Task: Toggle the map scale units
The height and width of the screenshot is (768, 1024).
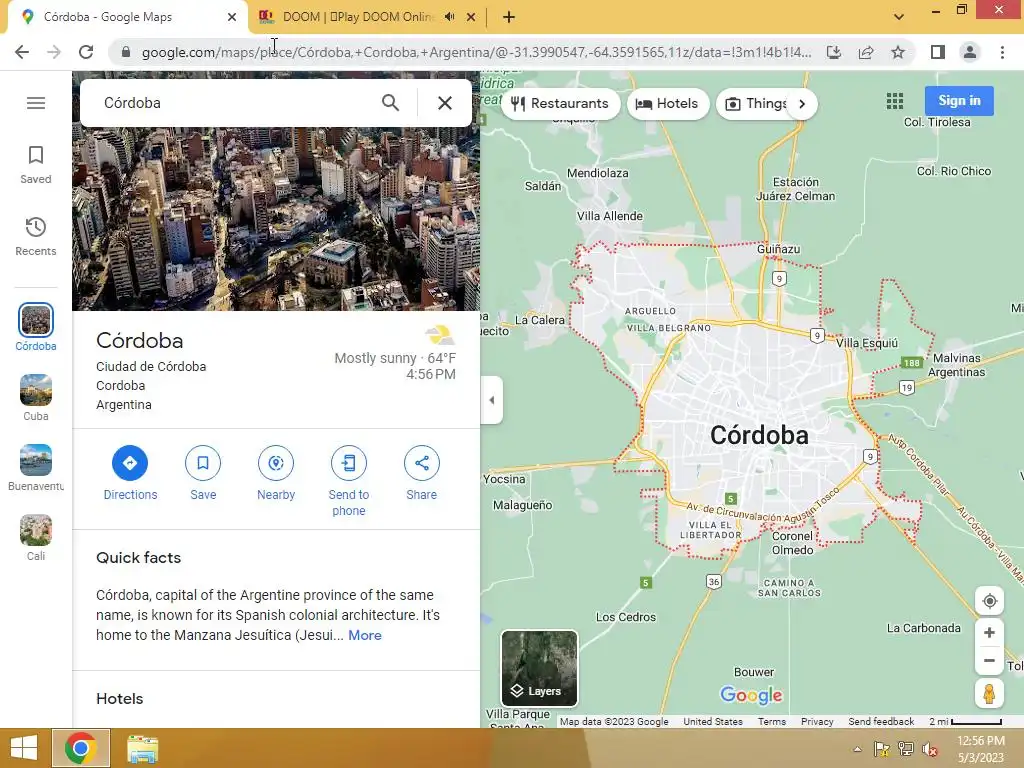Action: (x=965, y=722)
